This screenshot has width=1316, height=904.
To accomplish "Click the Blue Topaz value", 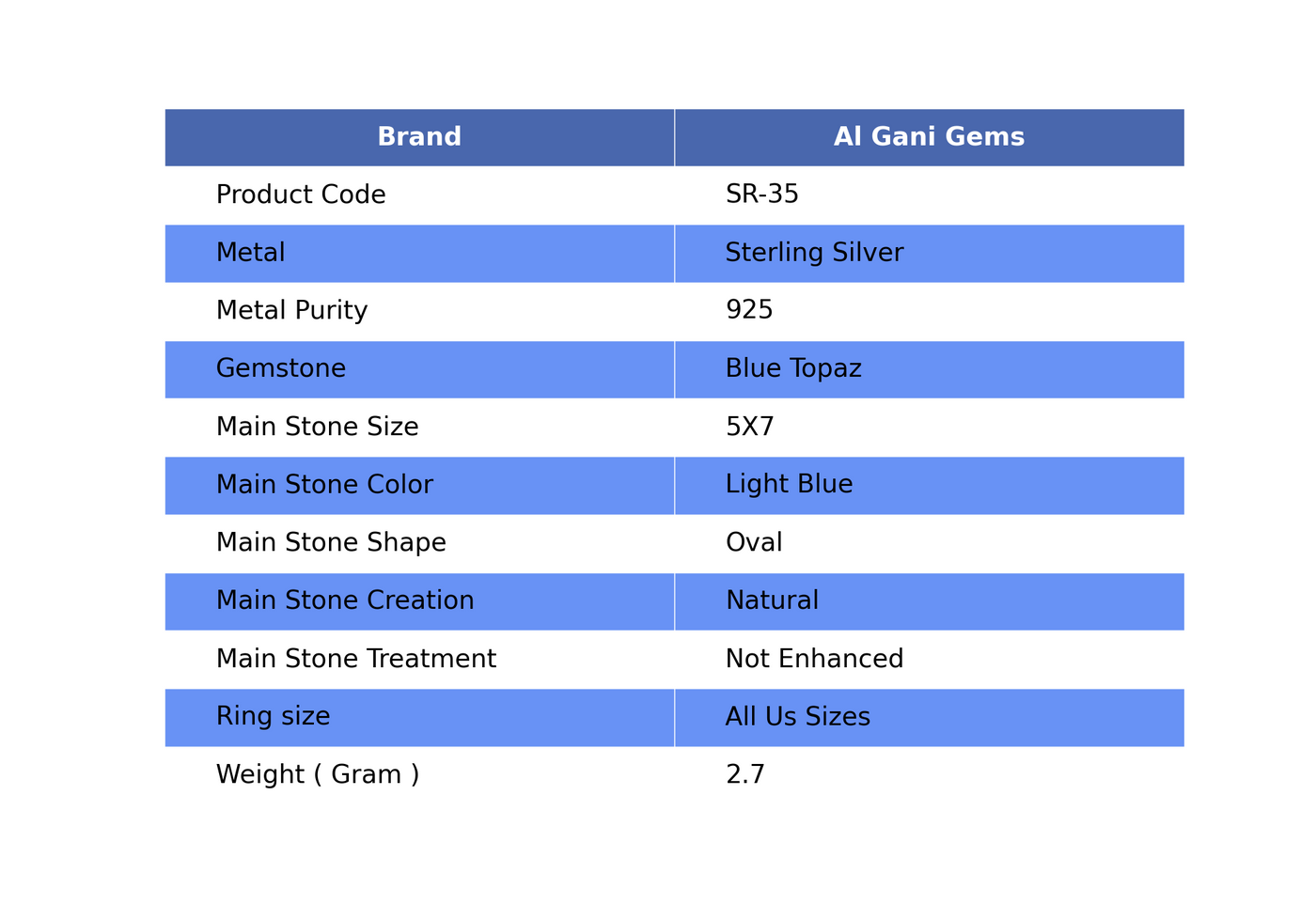I will (x=793, y=368).
